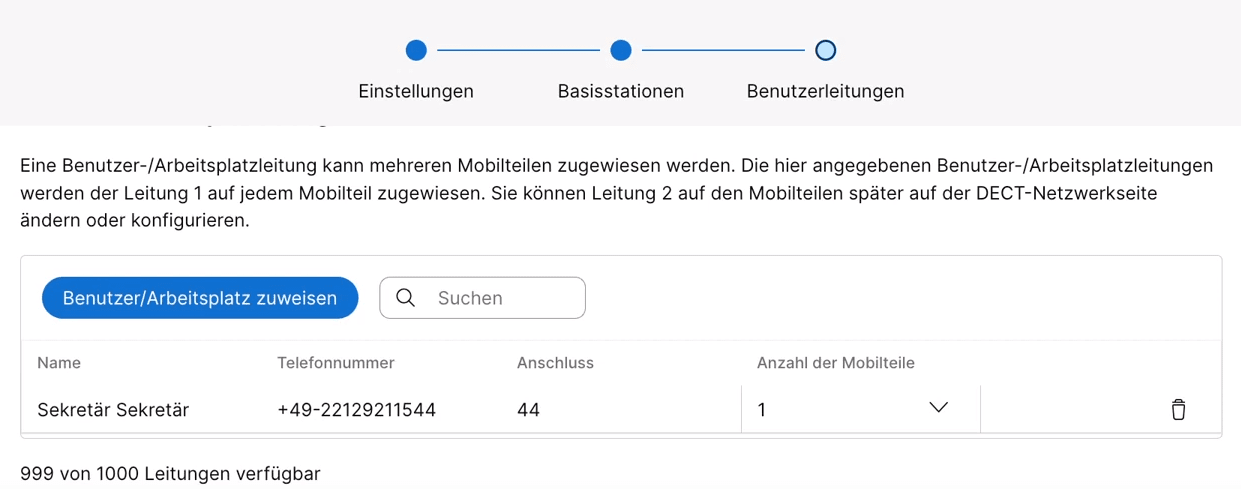Click the text 999 von 1000 Leitungen verfügbar
The height and width of the screenshot is (489, 1241).
click(x=170, y=473)
